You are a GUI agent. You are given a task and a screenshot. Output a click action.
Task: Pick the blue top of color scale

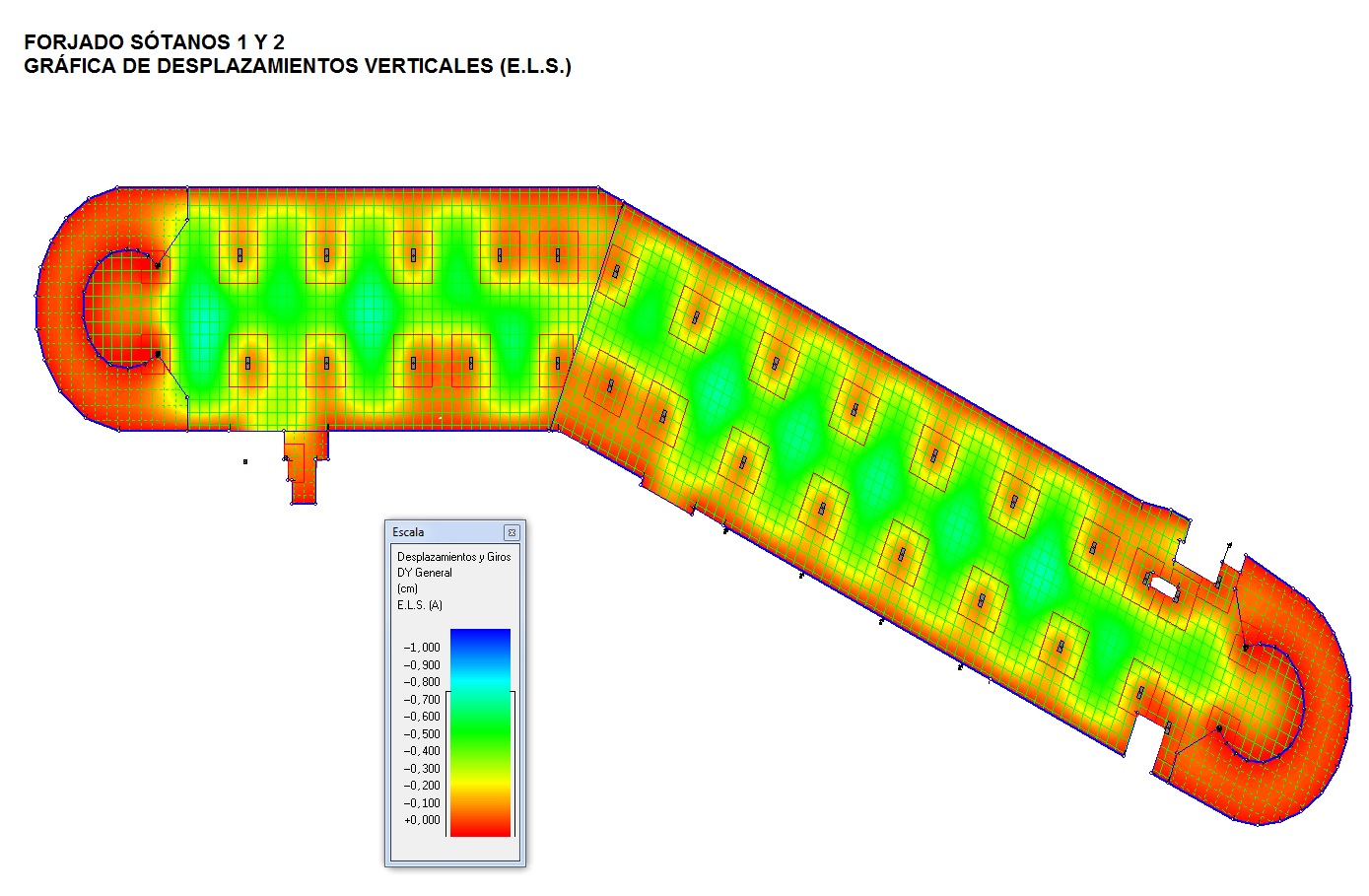(x=480, y=639)
